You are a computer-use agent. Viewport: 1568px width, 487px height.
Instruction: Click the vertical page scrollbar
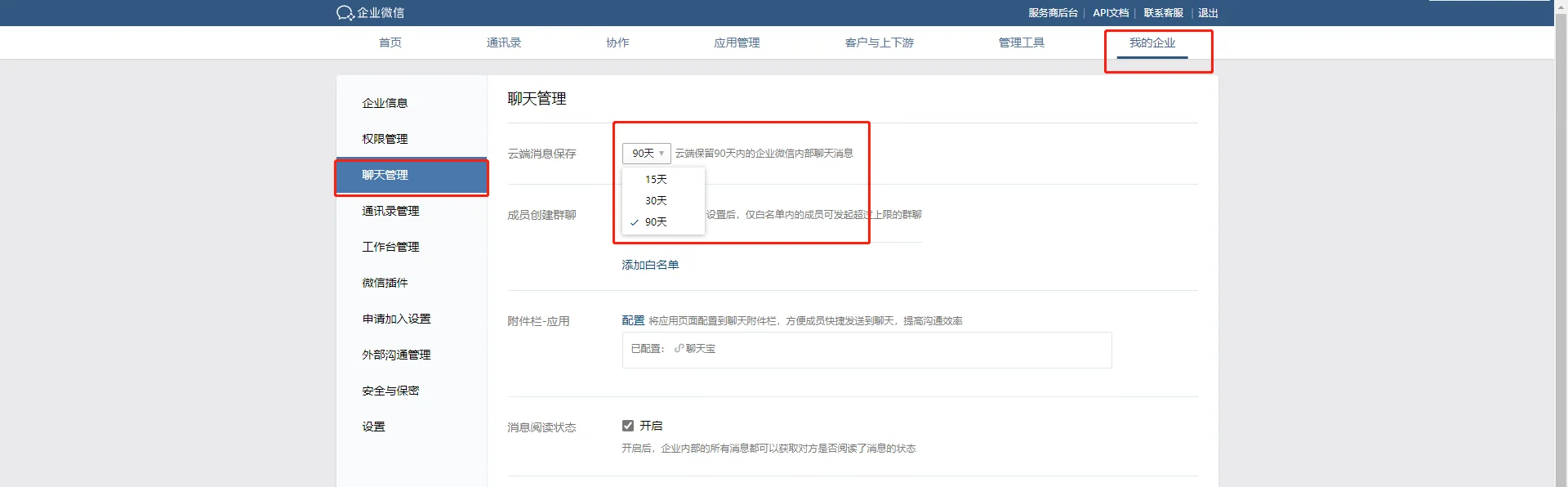(x=1561, y=243)
